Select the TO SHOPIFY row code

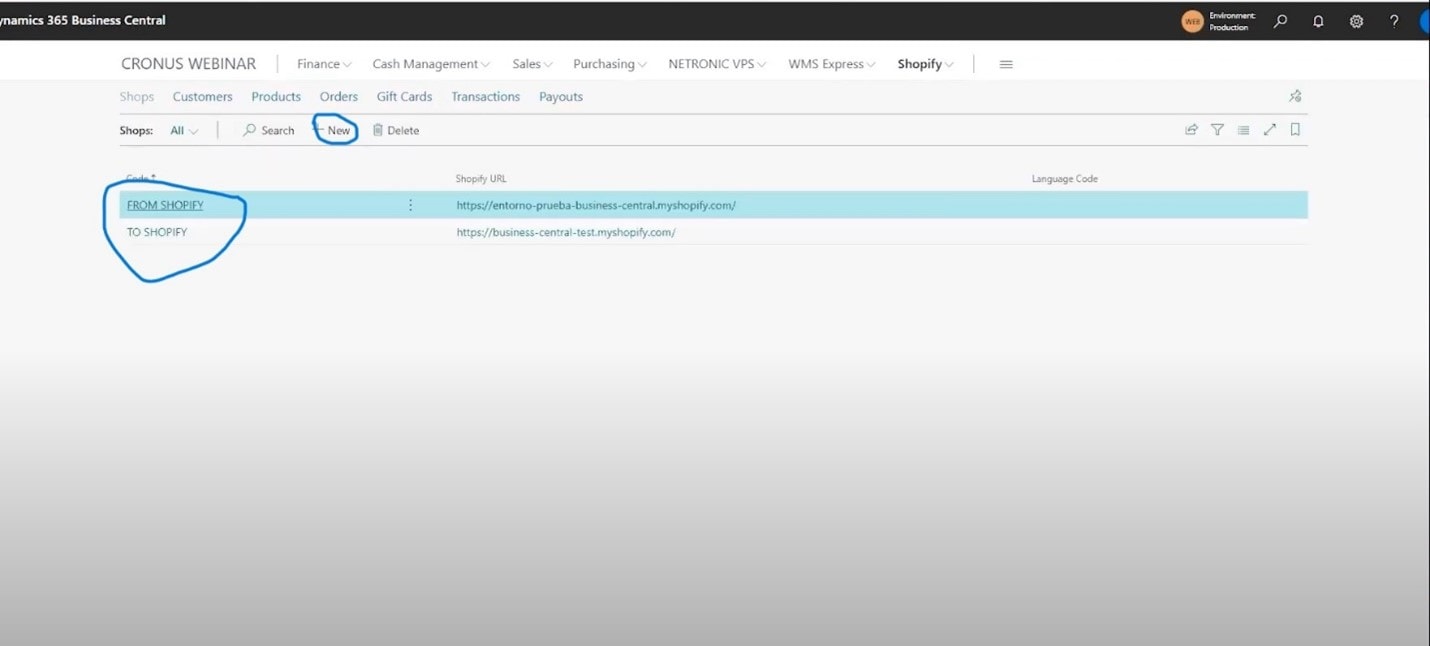click(157, 232)
